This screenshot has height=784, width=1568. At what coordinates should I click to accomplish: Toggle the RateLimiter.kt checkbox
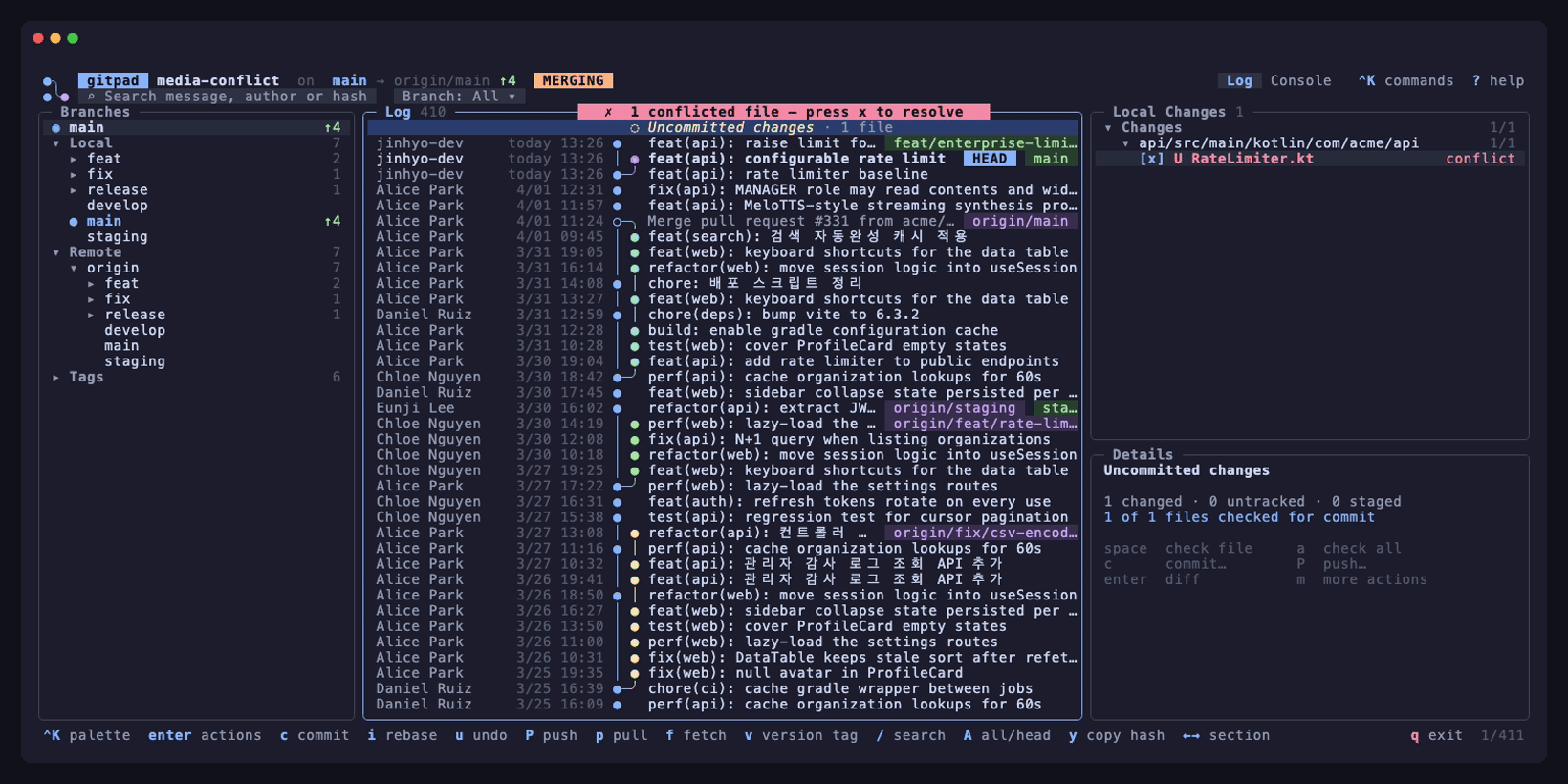(x=1152, y=159)
